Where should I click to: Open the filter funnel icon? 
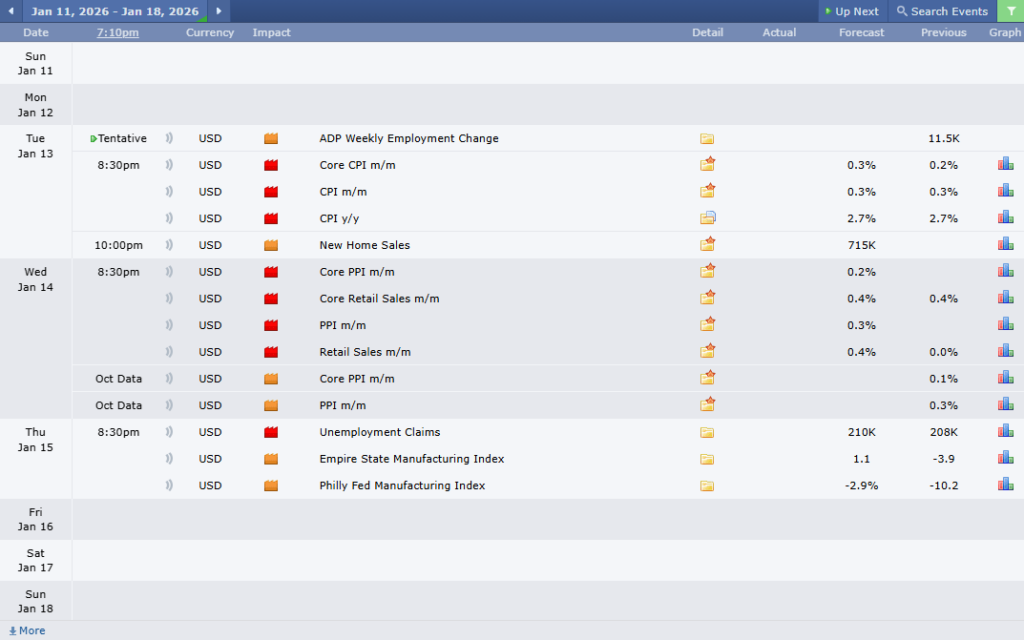[1010, 11]
